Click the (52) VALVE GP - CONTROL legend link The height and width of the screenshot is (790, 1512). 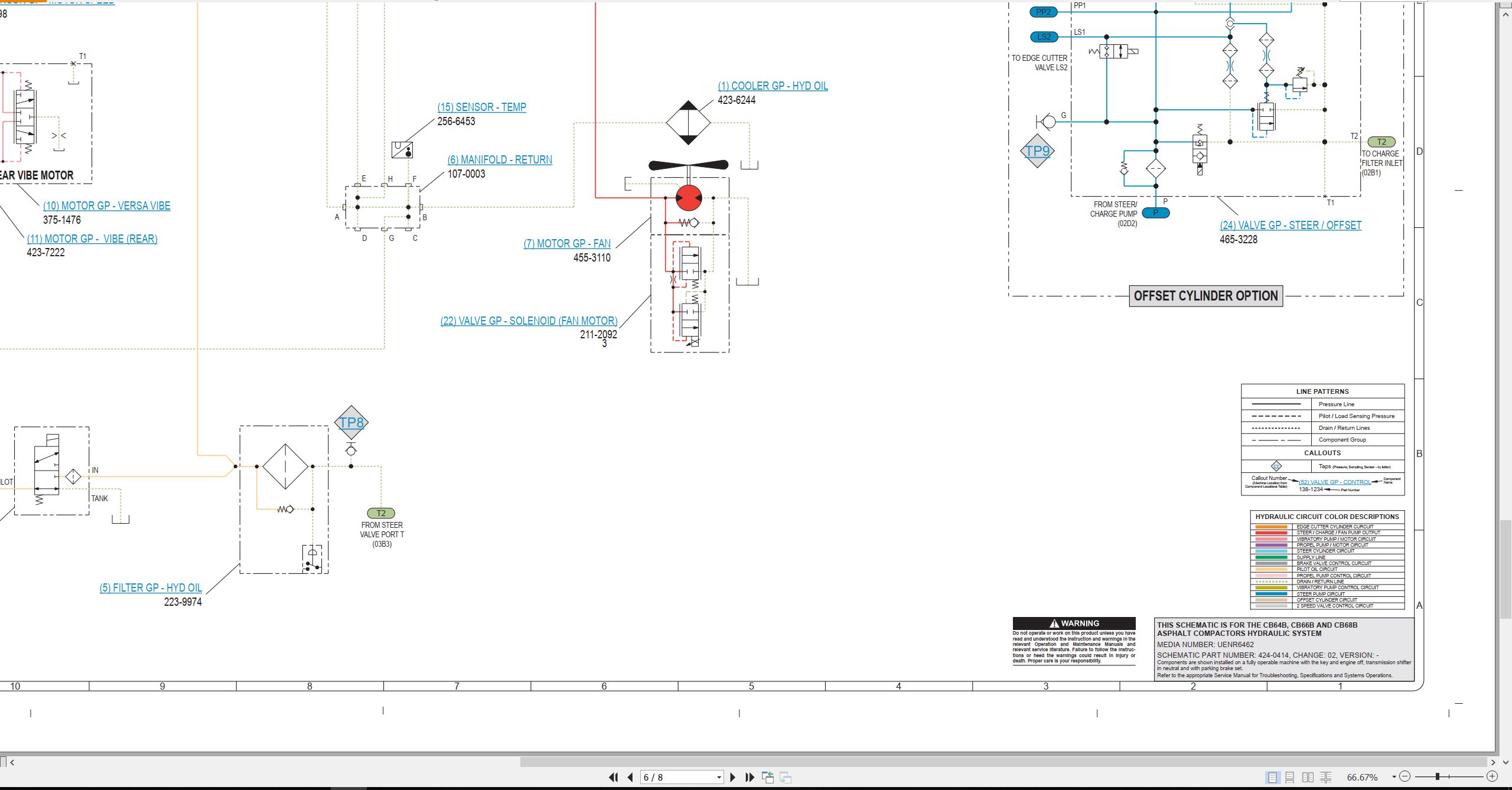point(1335,482)
